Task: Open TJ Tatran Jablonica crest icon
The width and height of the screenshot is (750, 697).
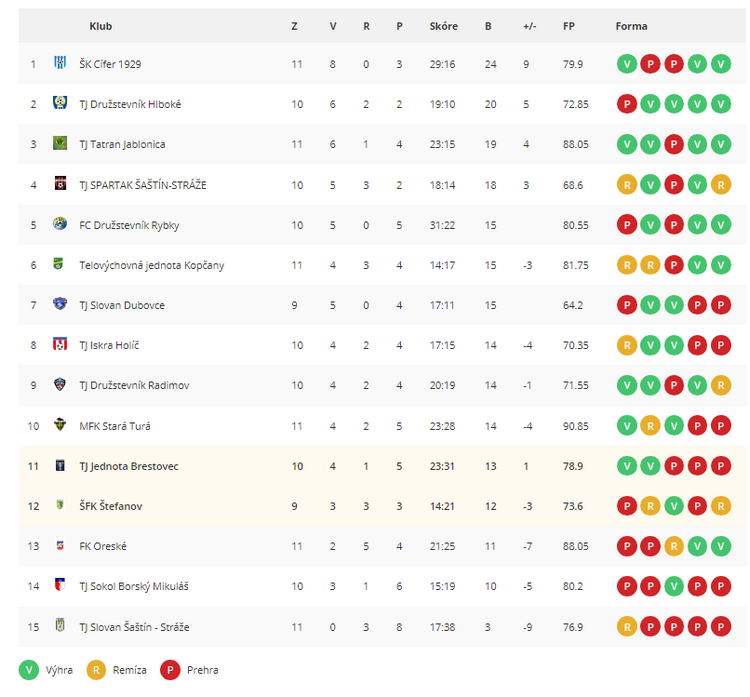Action: coord(60,143)
